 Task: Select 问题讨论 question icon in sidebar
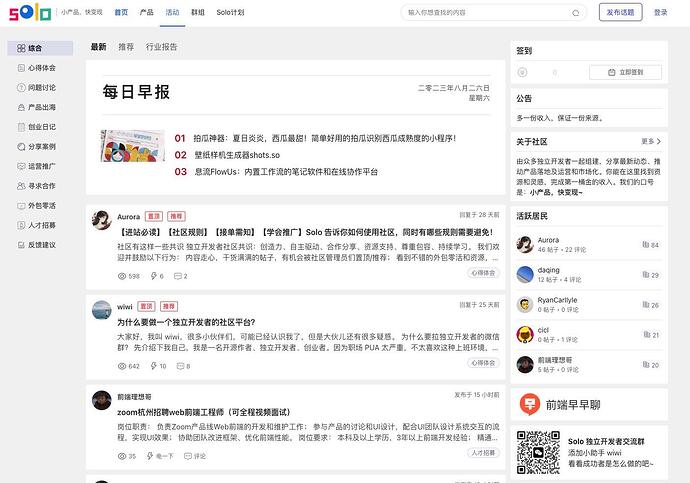pos(21,87)
